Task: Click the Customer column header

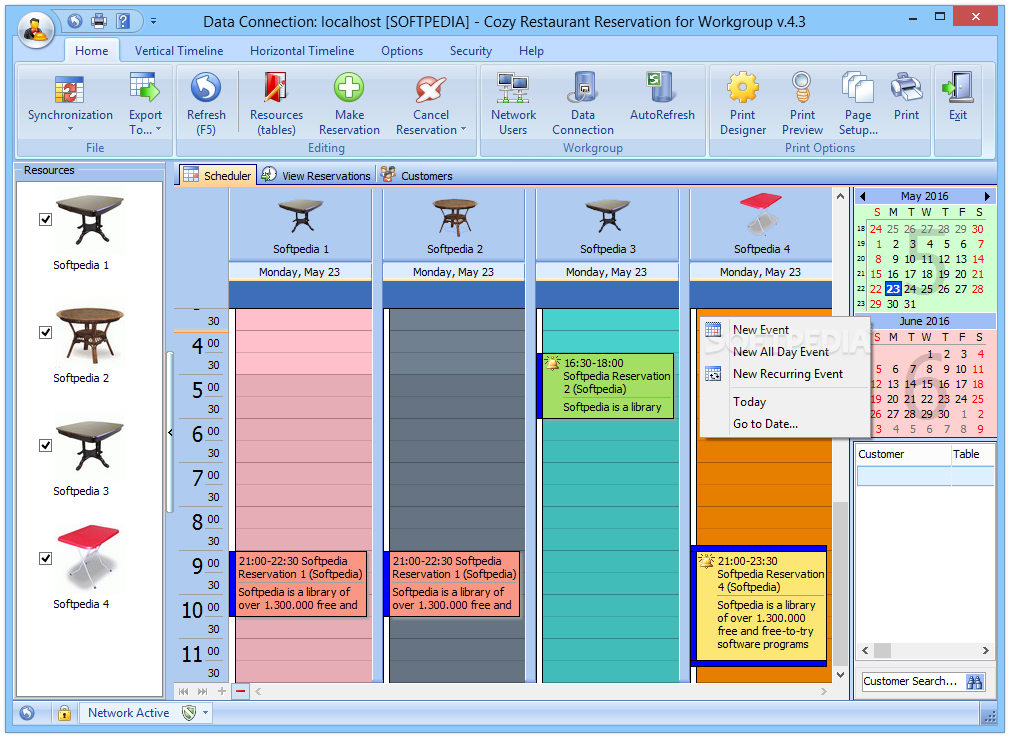Action: (x=903, y=454)
